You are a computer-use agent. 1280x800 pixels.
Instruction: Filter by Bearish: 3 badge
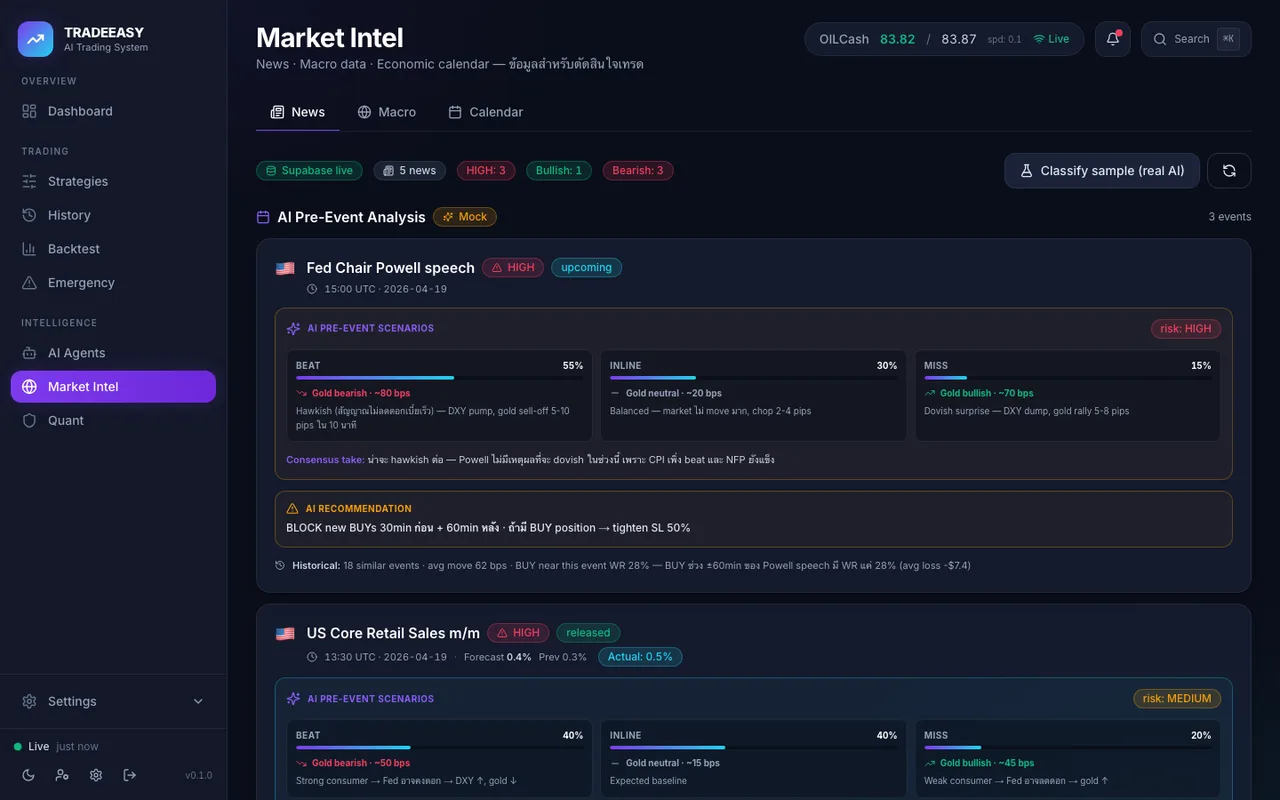(x=638, y=171)
